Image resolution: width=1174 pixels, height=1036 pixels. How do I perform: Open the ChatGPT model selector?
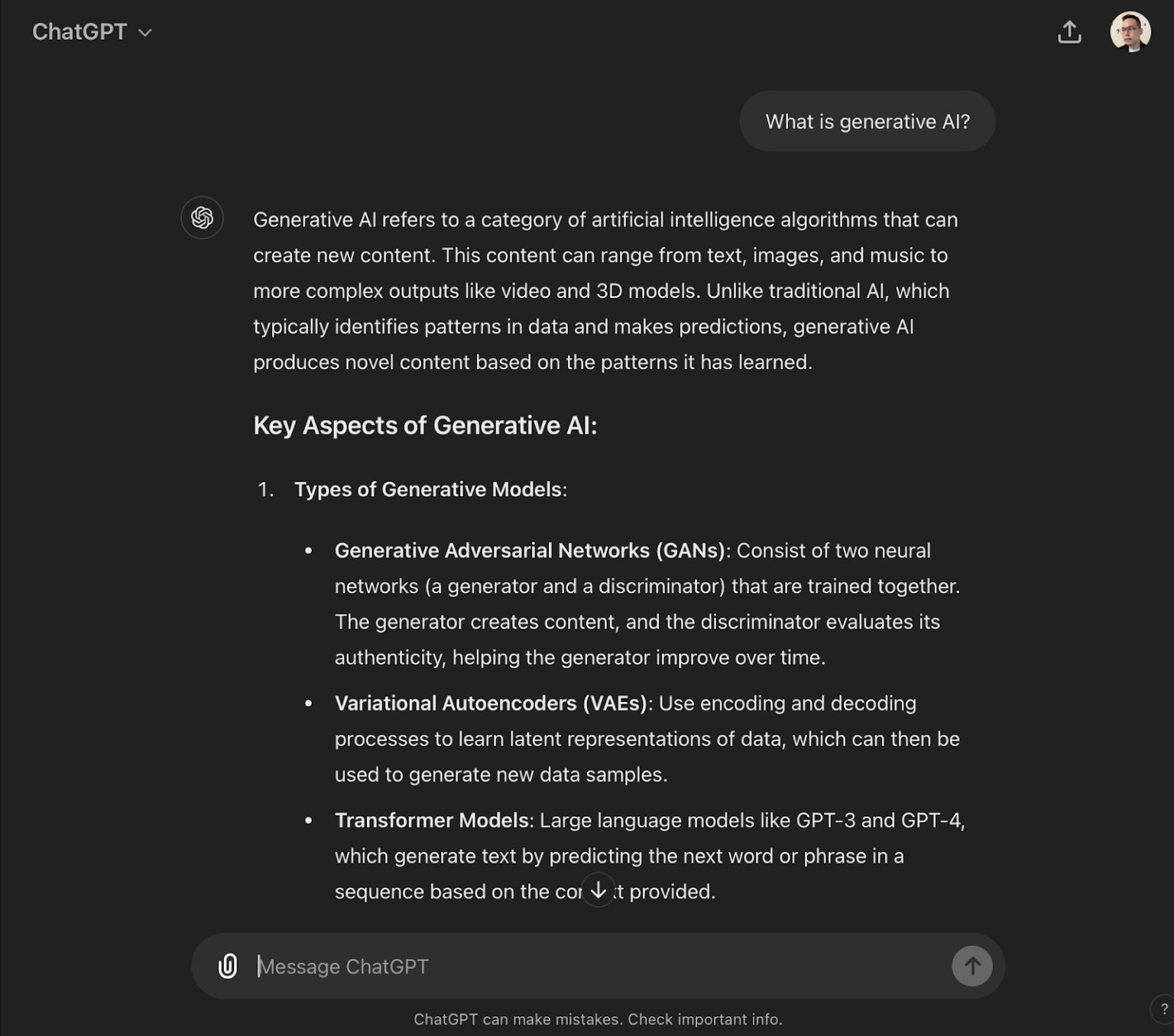92,32
